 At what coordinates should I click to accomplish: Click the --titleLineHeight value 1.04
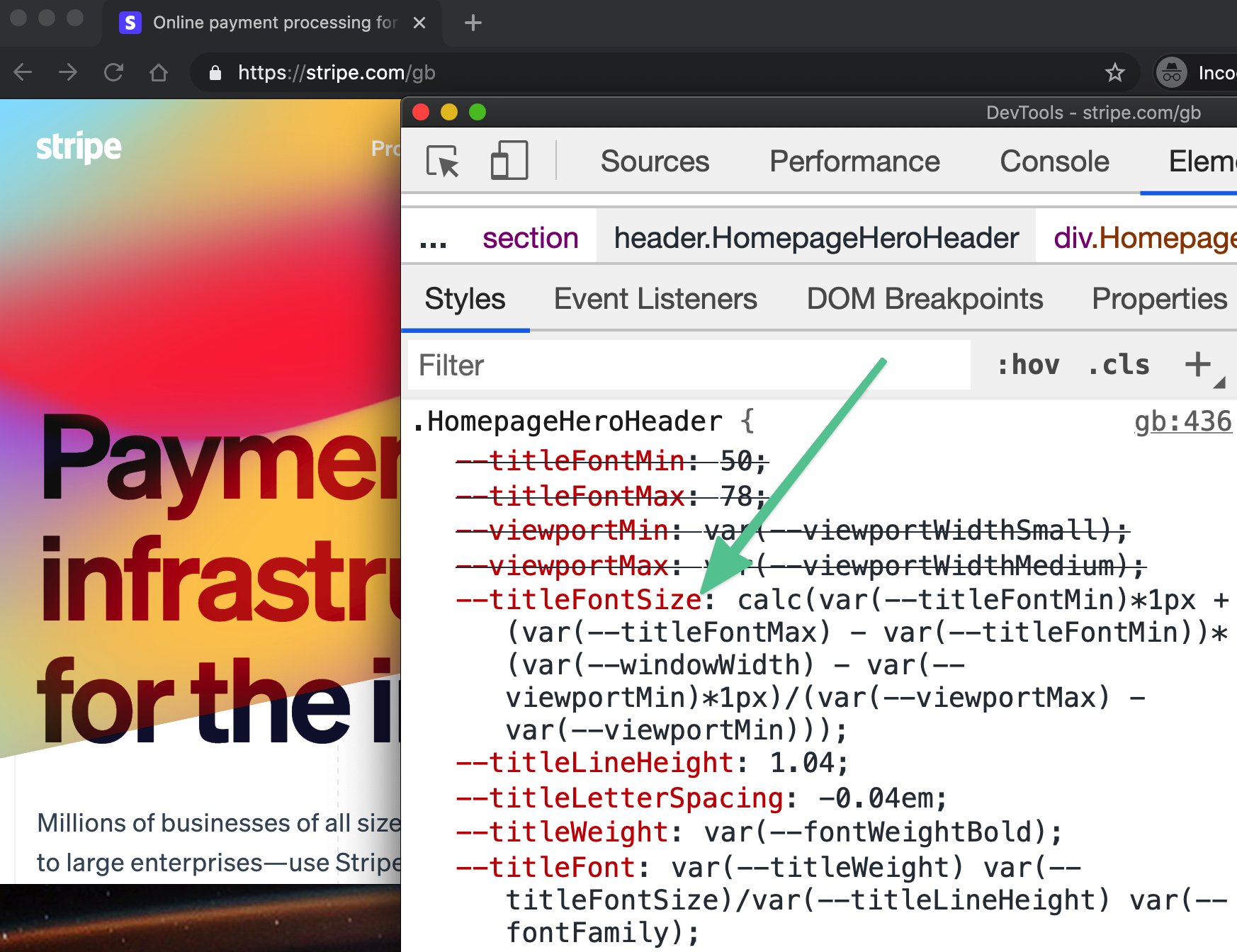[801, 763]
